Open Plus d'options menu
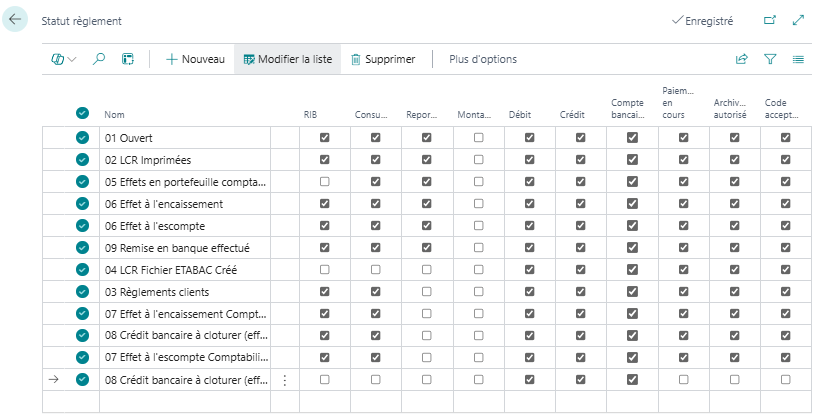821x414 pixels. point(483,59)
